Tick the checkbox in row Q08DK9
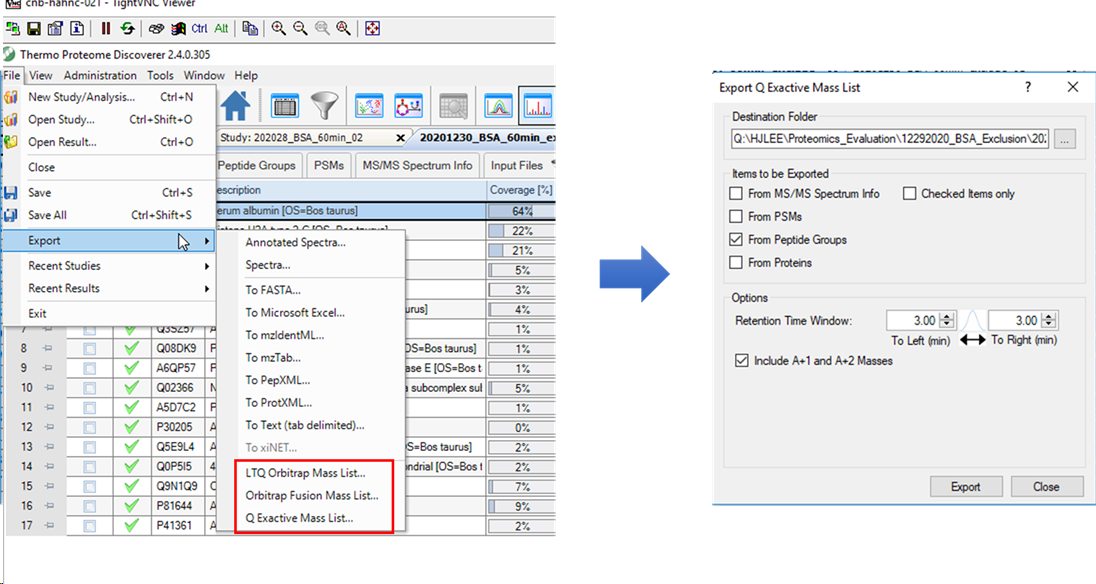 [89, 349]
